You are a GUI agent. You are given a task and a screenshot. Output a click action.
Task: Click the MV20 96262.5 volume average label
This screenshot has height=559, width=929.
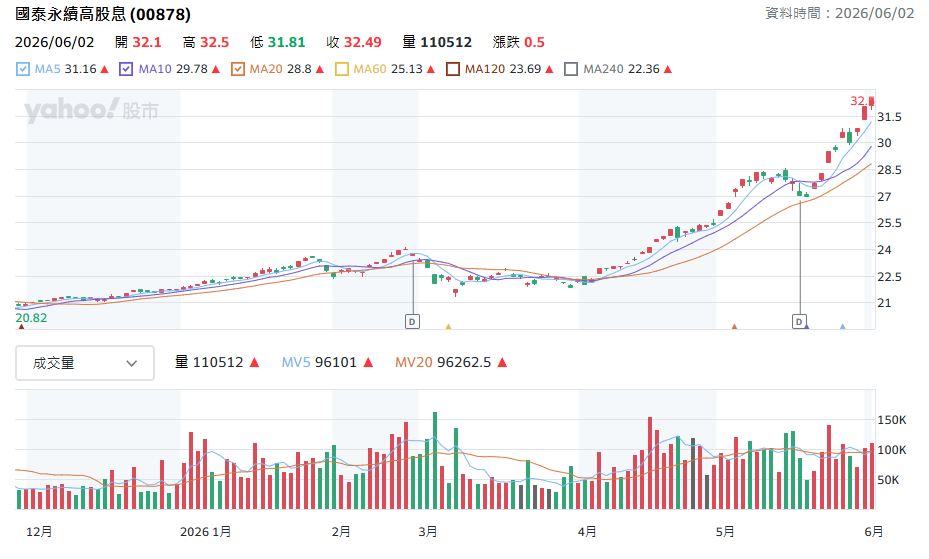[x=443, y=362]
